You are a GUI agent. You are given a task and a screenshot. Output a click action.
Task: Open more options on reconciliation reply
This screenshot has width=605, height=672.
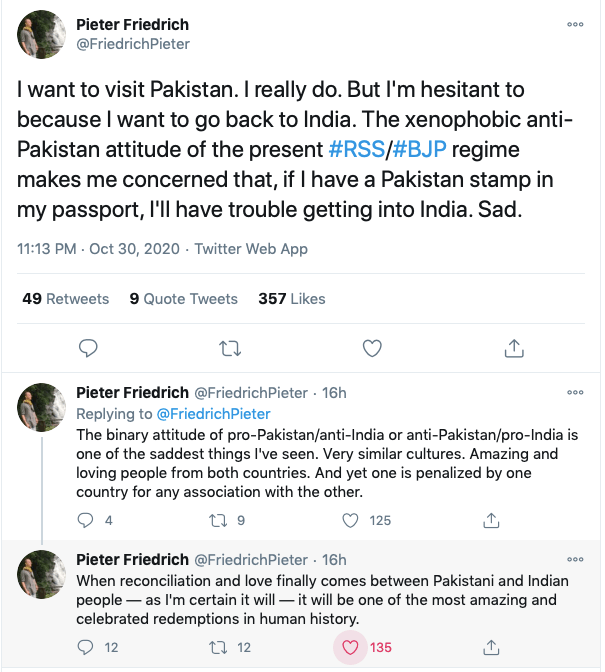pos(575,560)
